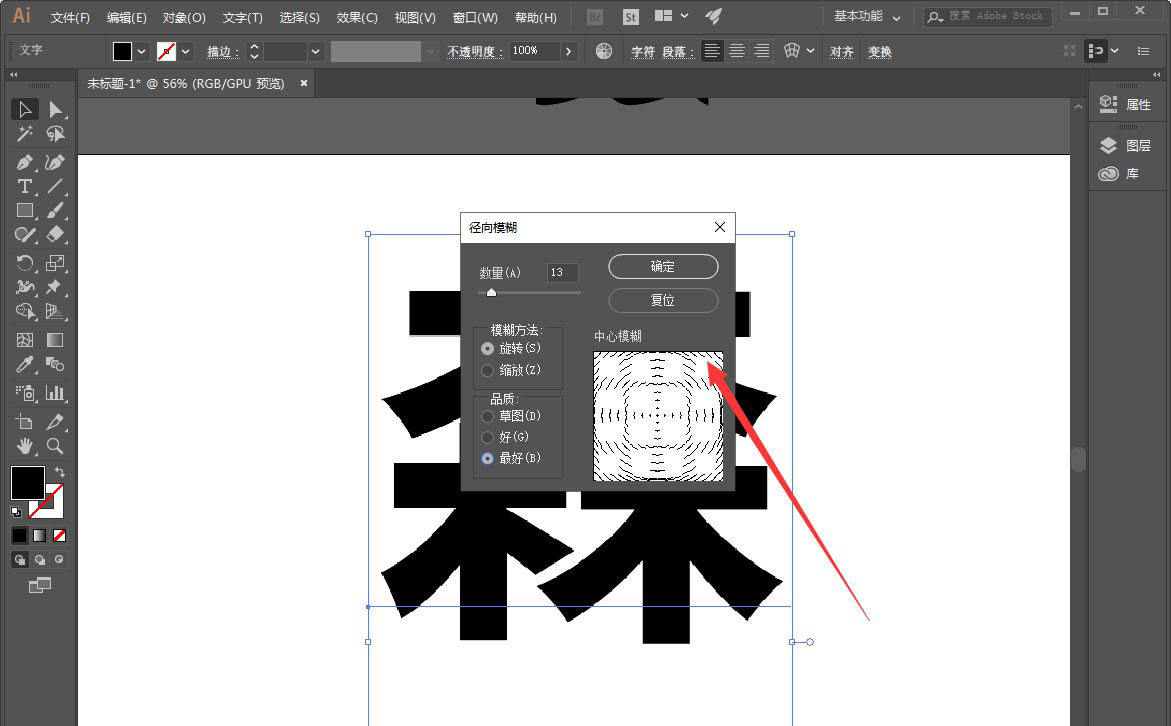1171x726 pixels.
Task: Activate the Type tool
Action: (x=25, y=186)
